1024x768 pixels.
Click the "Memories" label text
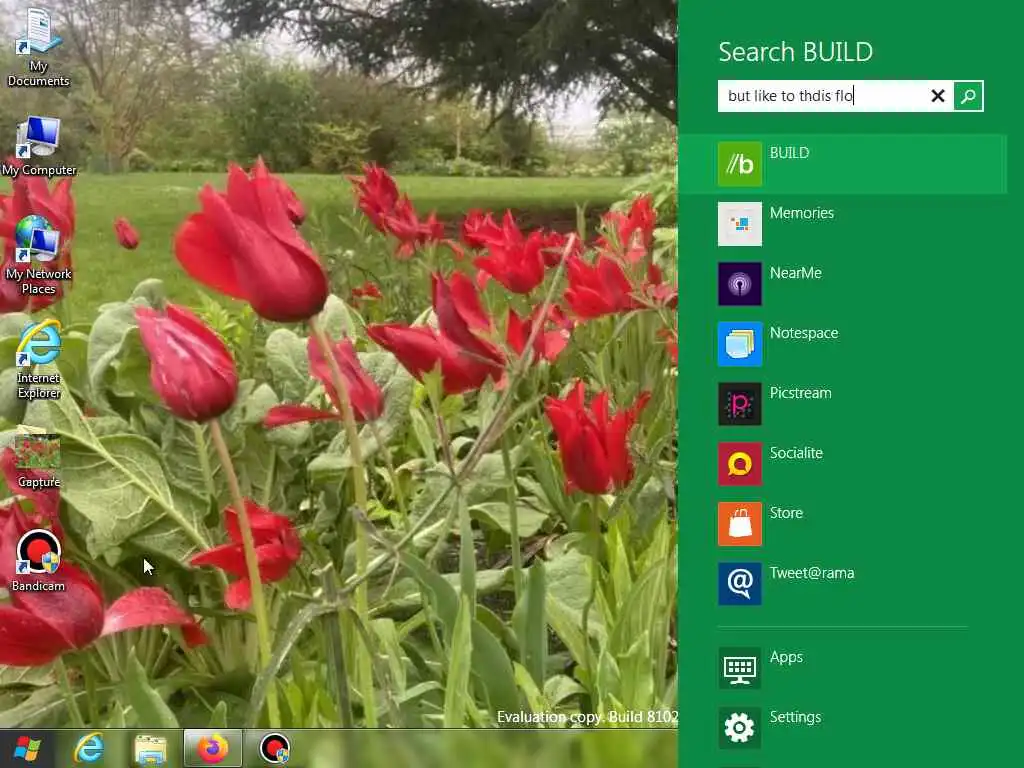tap(801, 213)
